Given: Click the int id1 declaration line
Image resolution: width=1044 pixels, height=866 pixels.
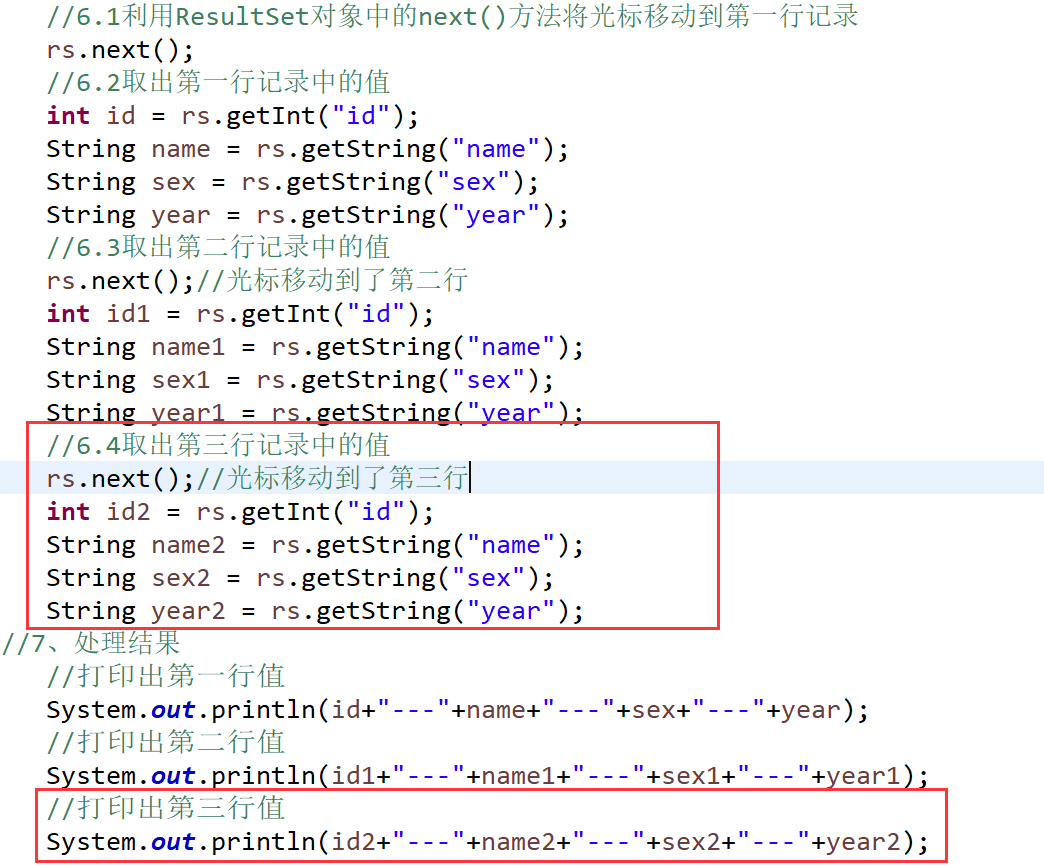Looking at the screenshot, I should pyautogui.click(x=240, y=314).
